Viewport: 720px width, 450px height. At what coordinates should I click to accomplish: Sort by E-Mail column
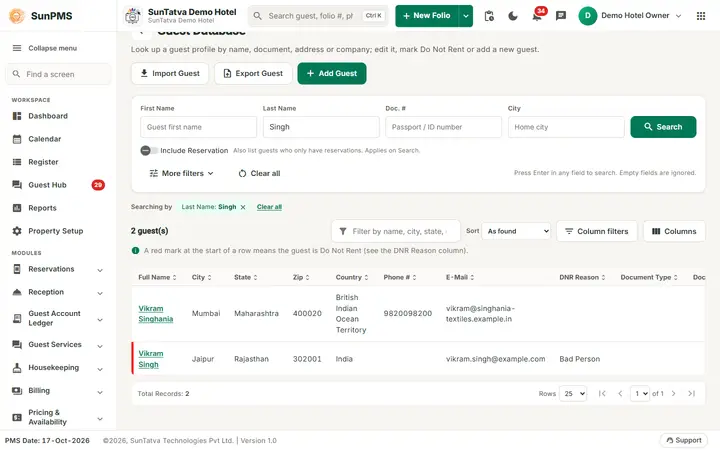click(460, 277)
